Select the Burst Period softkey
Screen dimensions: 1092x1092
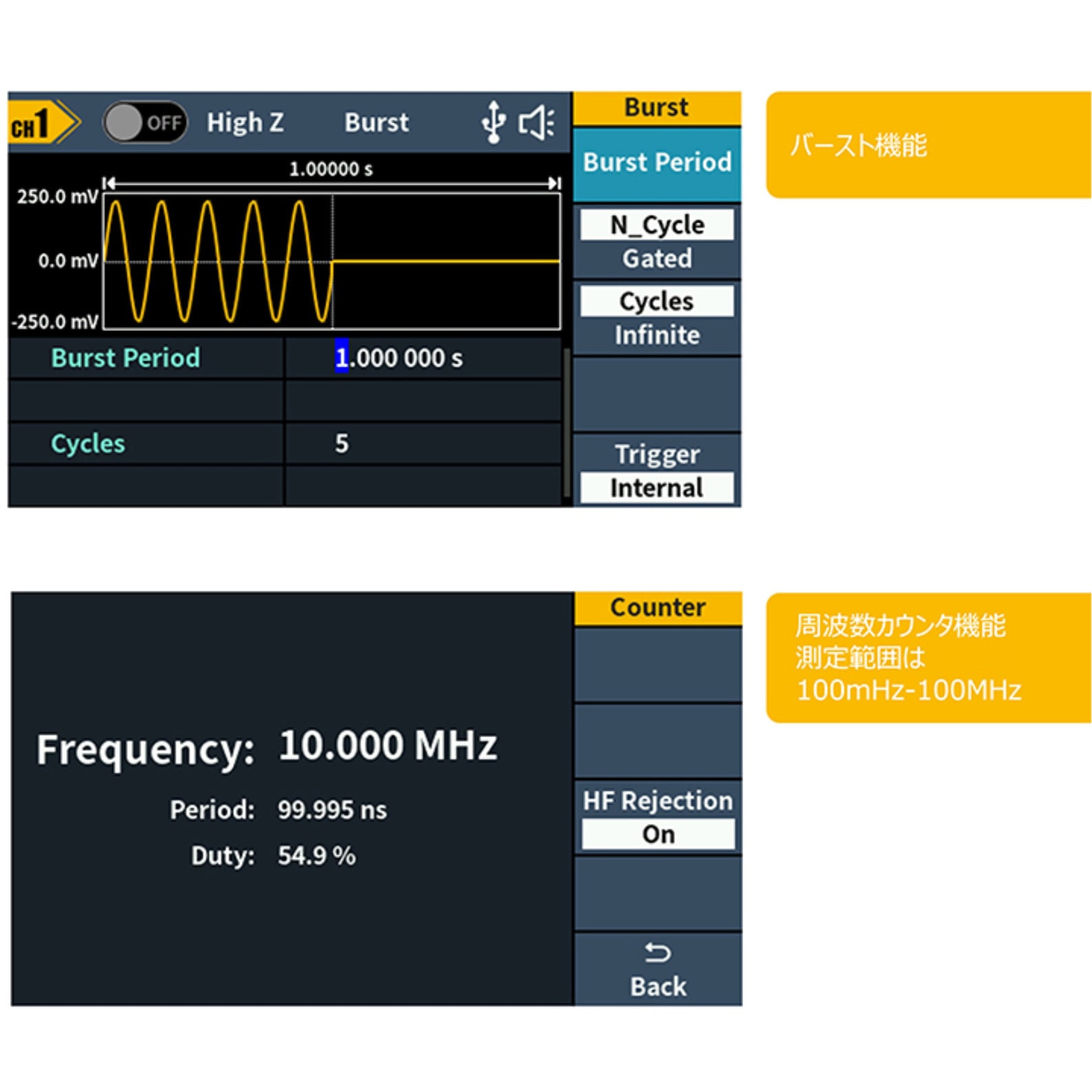[657, 163]
